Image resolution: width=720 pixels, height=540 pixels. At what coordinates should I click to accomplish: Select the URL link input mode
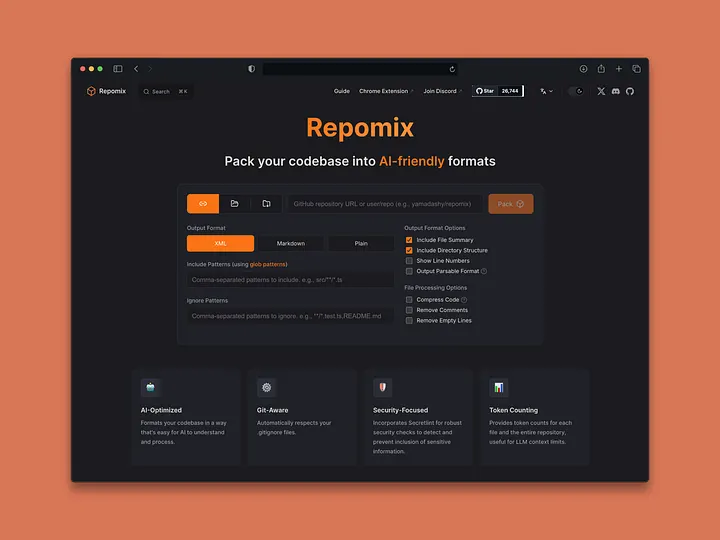(x=203, y=204)
